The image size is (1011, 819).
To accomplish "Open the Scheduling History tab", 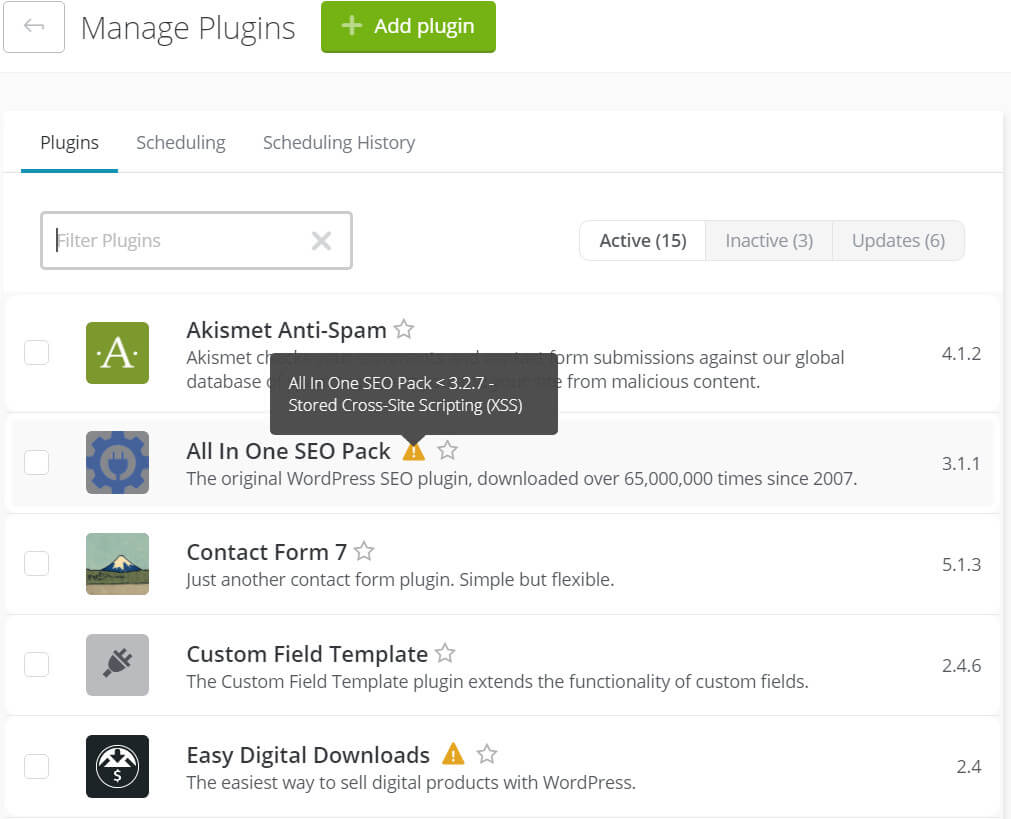I will (339, 143).
